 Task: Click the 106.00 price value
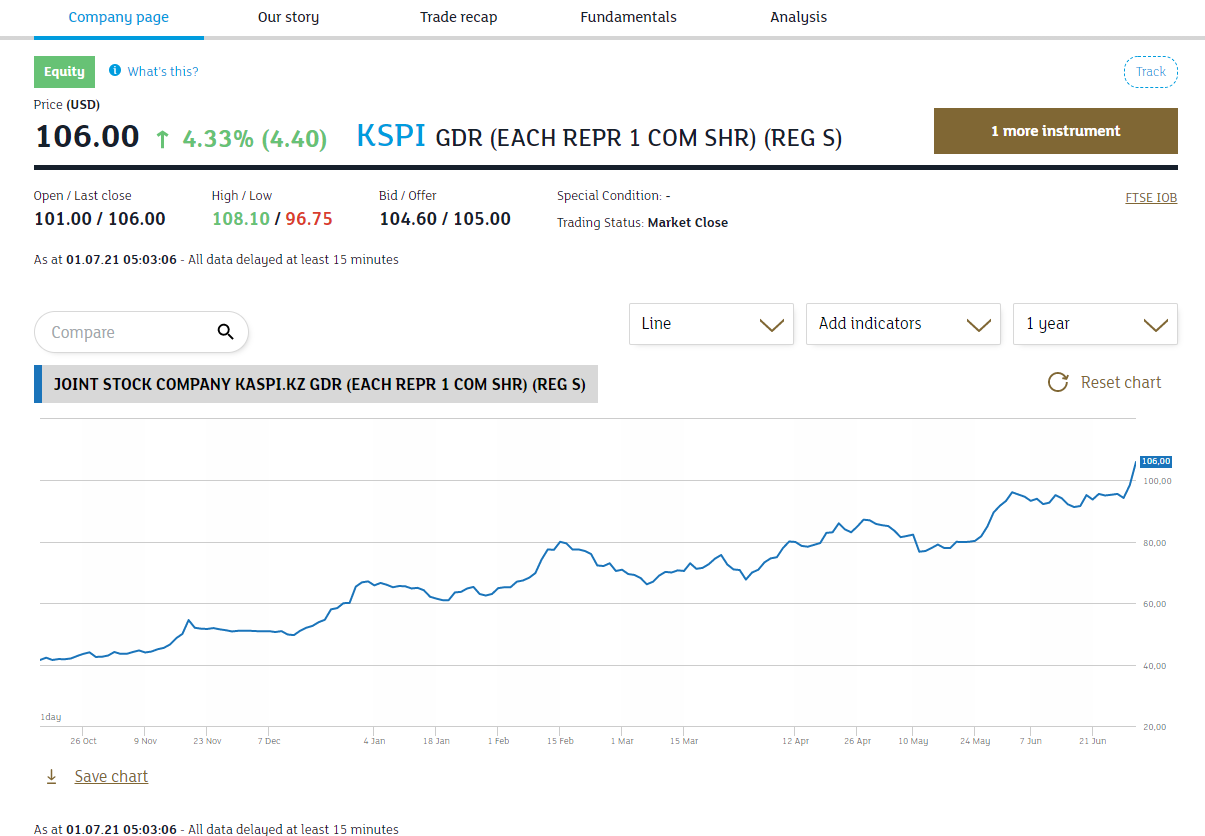(87, 136)
